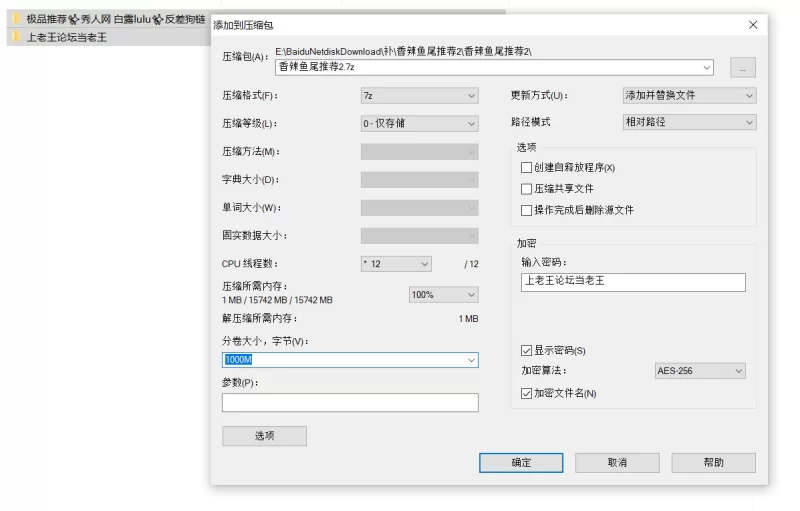Click the / 12 thread count text
800x511 pixels.
click(x=471, y=264)
